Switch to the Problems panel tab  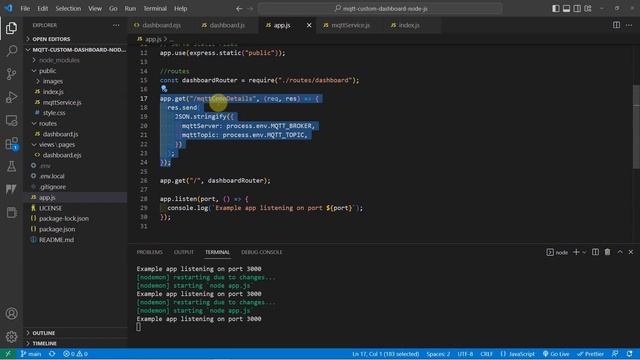[149, 252]
